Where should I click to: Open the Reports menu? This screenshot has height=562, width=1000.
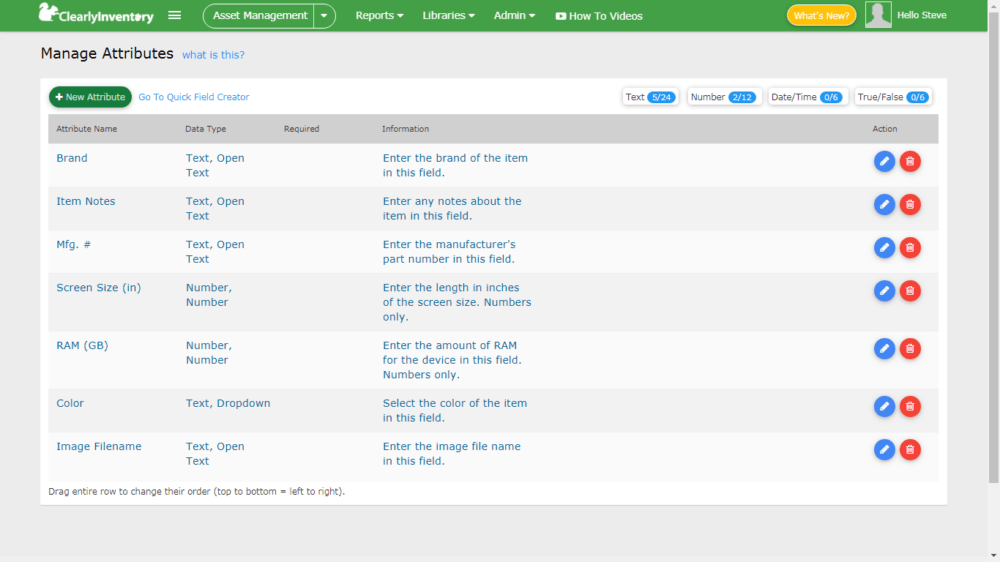[x=379, y=15]
